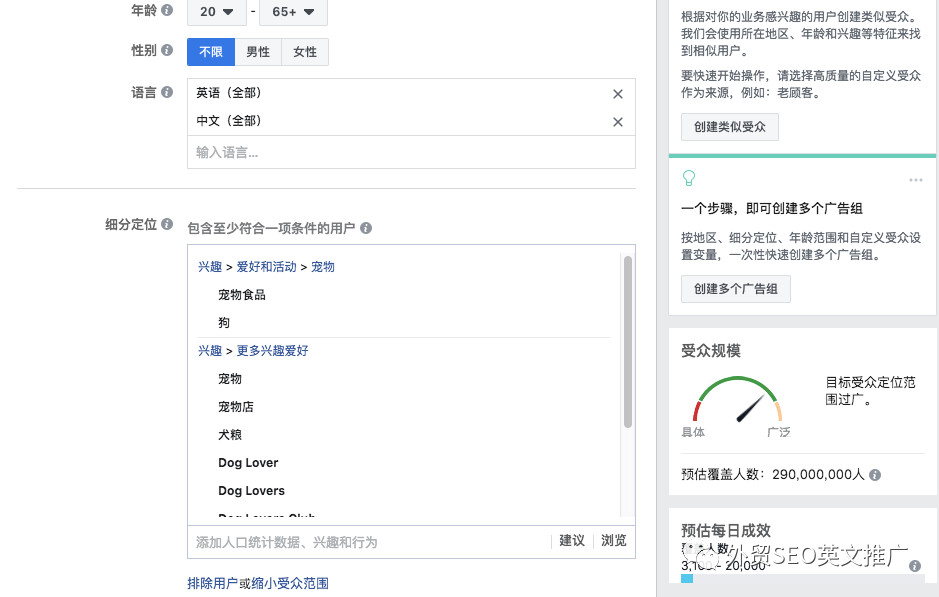The width and height of the screenshot is (939, 597).
Task: Select the 不限 gender option
Action: (x=210, y=51)
